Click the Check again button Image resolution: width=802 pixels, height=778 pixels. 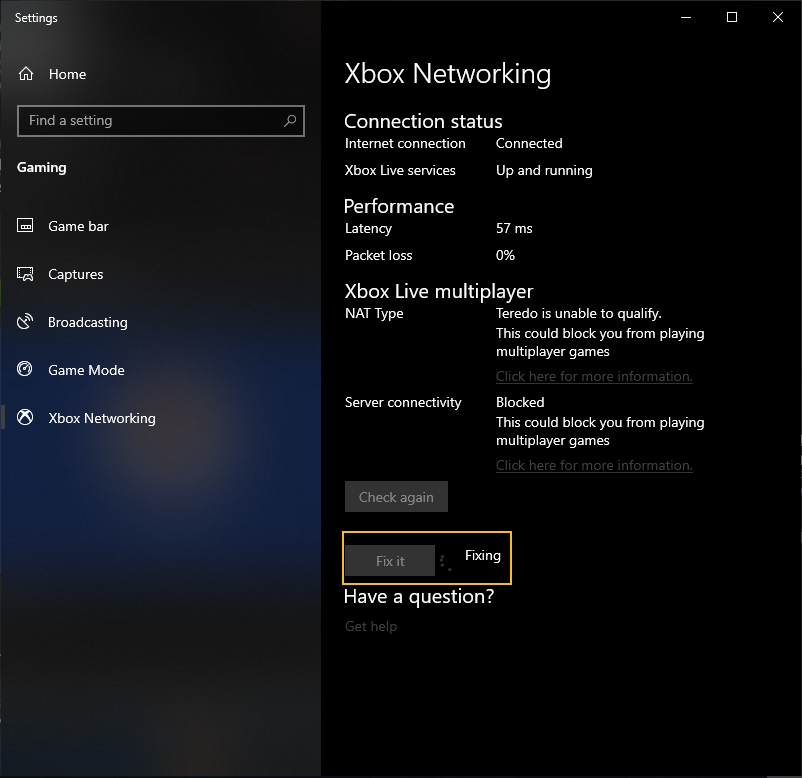coord(396,497)
